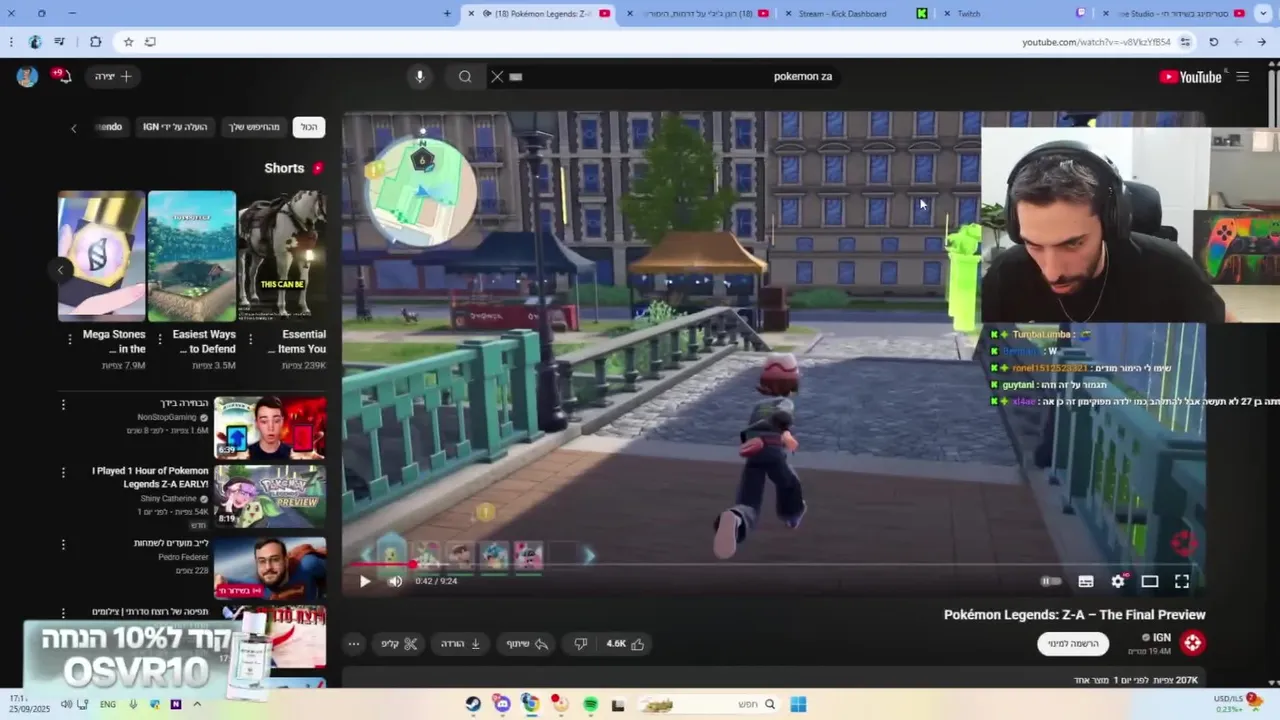Click the download (הורדה) button
Screen dimensions: 1280x720
click(x=461, y=644)
